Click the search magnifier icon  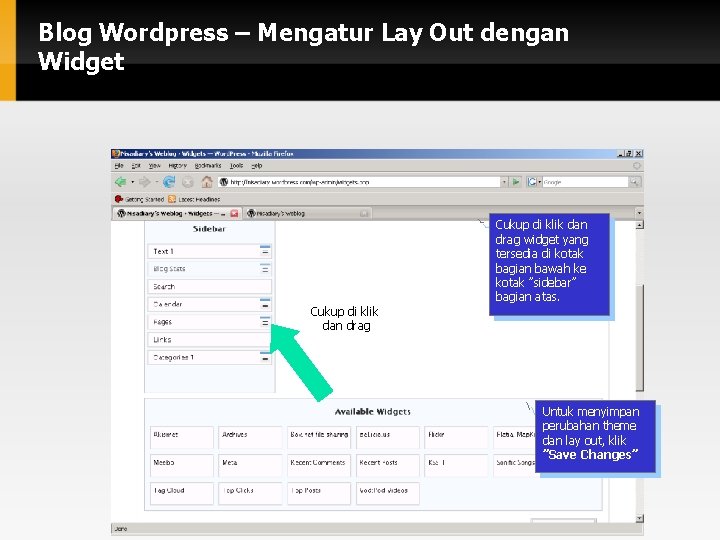point(635,182)
